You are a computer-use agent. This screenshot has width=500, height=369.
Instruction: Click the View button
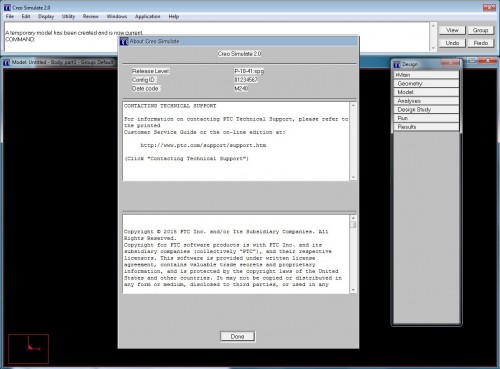pos(452,30)
